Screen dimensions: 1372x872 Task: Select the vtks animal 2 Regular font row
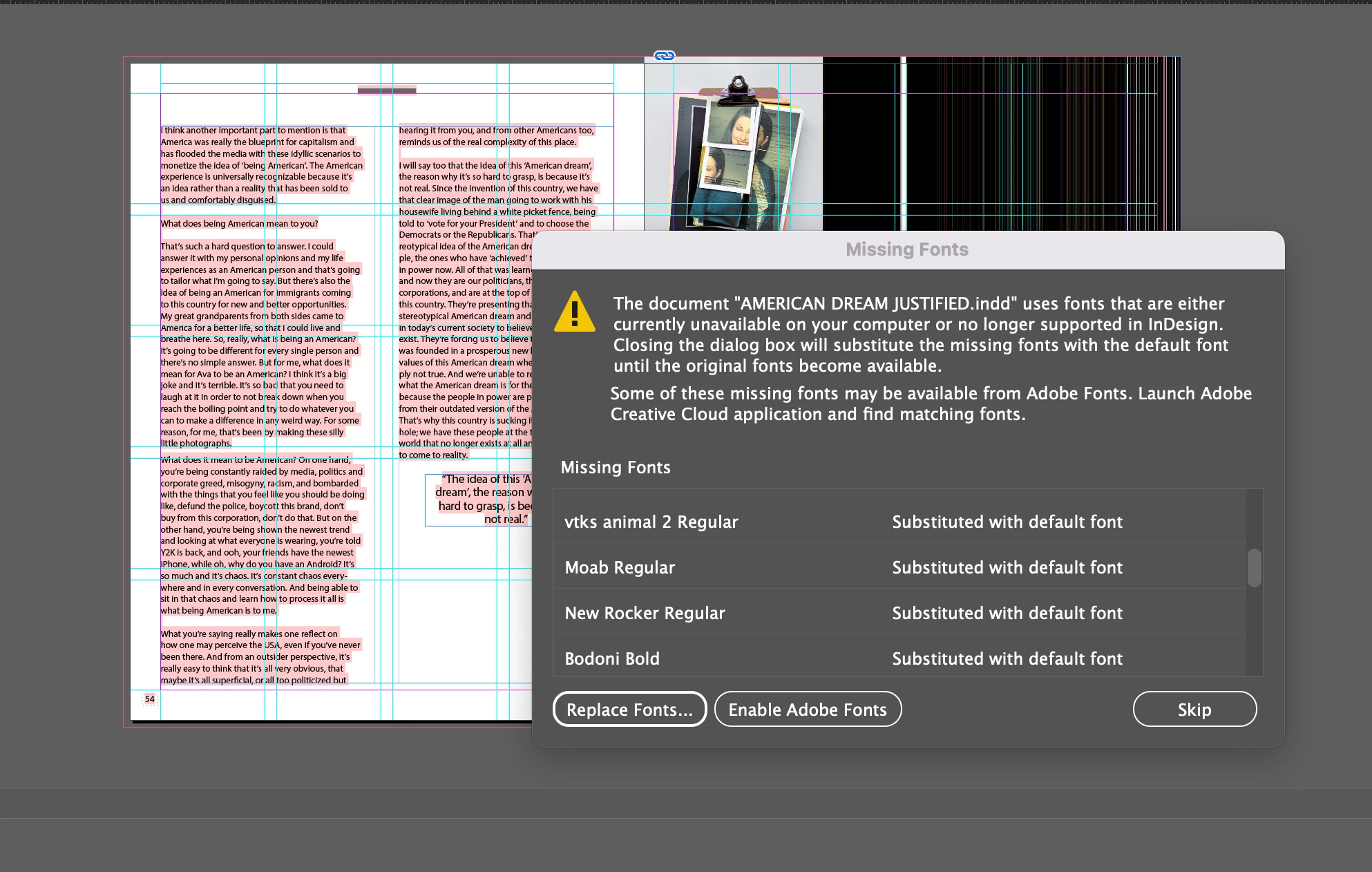click(651, 522)
